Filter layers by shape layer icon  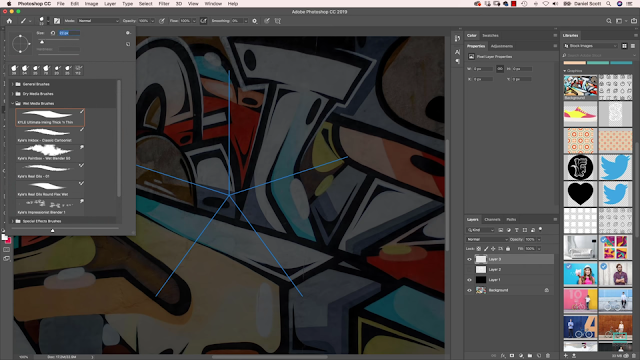pos(525,230)
